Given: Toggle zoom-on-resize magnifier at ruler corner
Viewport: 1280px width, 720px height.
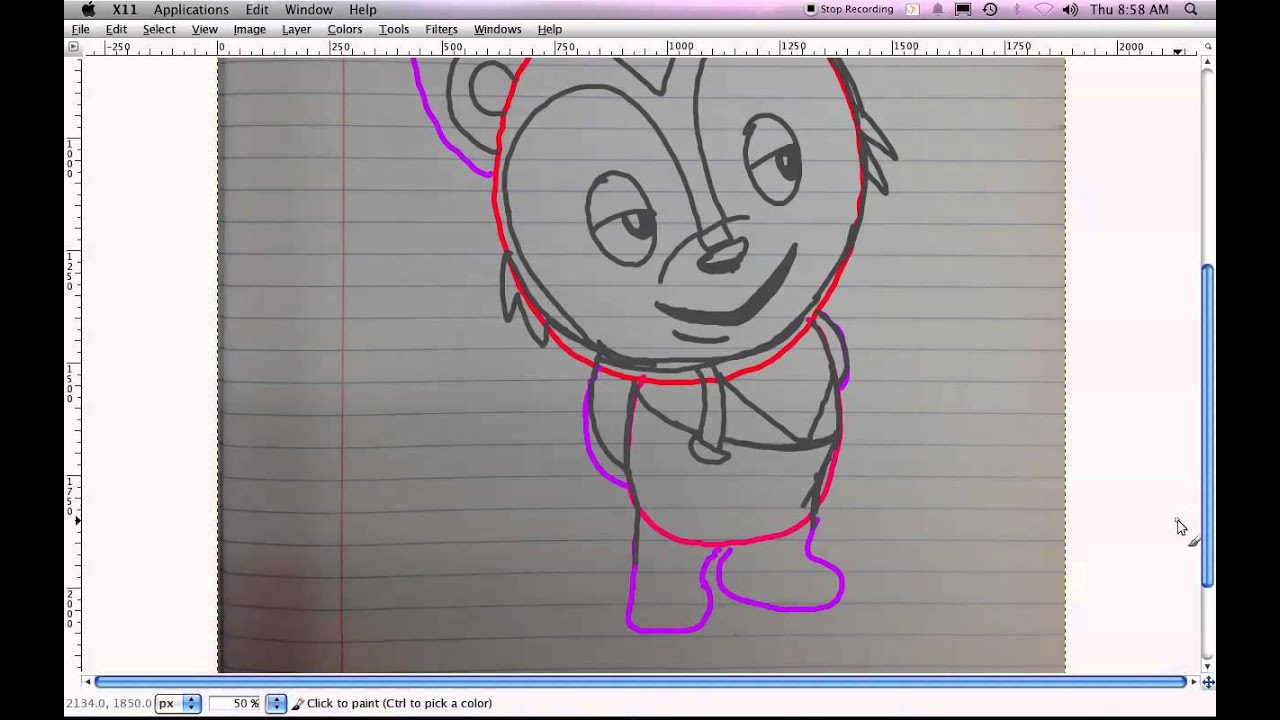Looking at the screenshot, I should pyautogui.click(x=1208, y=47).
